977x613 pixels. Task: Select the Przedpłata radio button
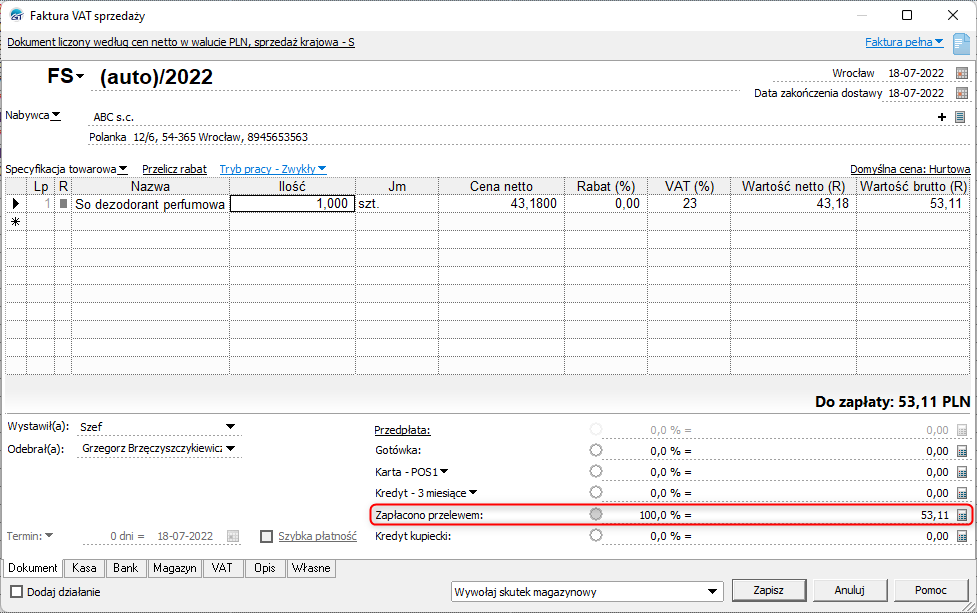click(x=596, y=429)
